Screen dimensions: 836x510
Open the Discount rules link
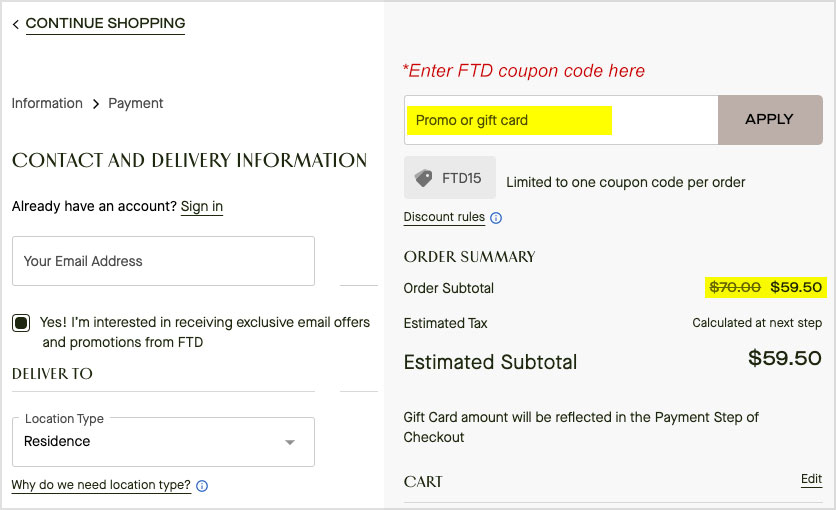[x=444, y=217]
